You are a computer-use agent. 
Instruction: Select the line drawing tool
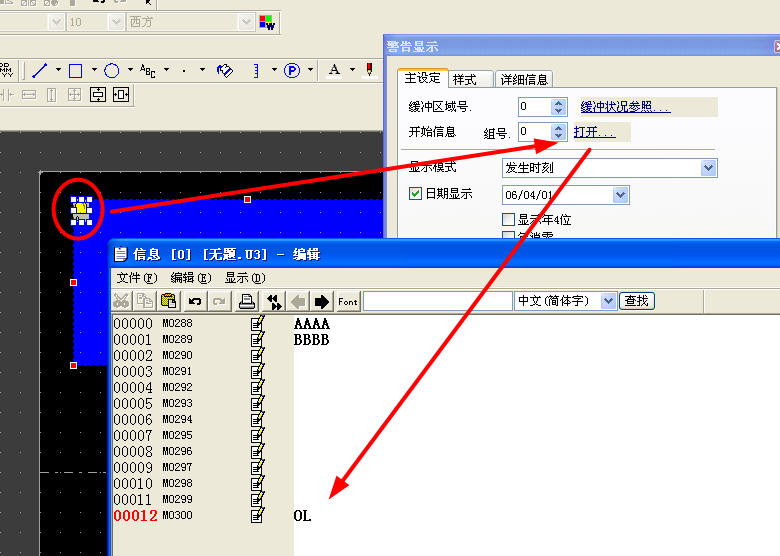40,70
